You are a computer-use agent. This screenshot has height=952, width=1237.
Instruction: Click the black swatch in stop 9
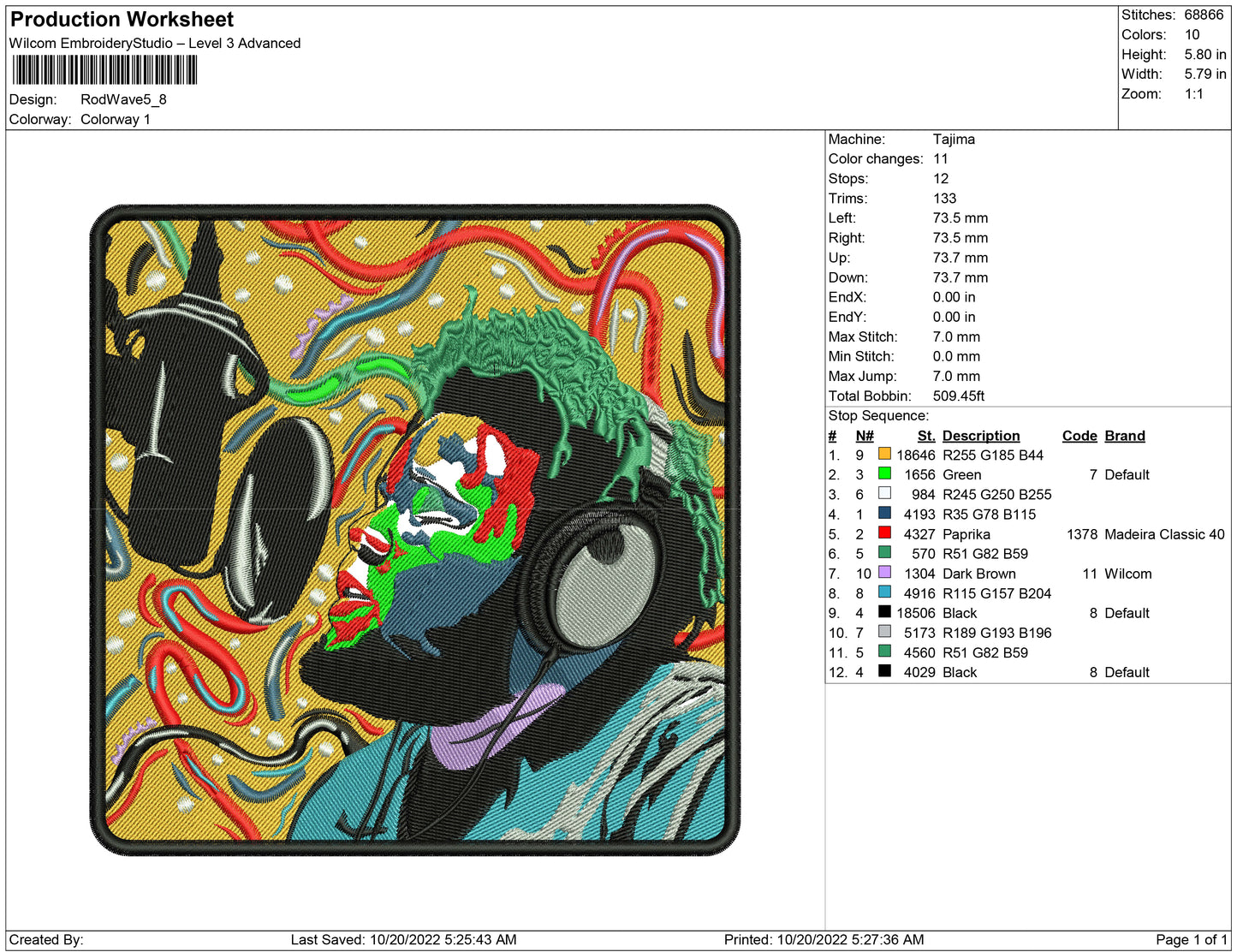pyautogui.click(x=884, y=611)
